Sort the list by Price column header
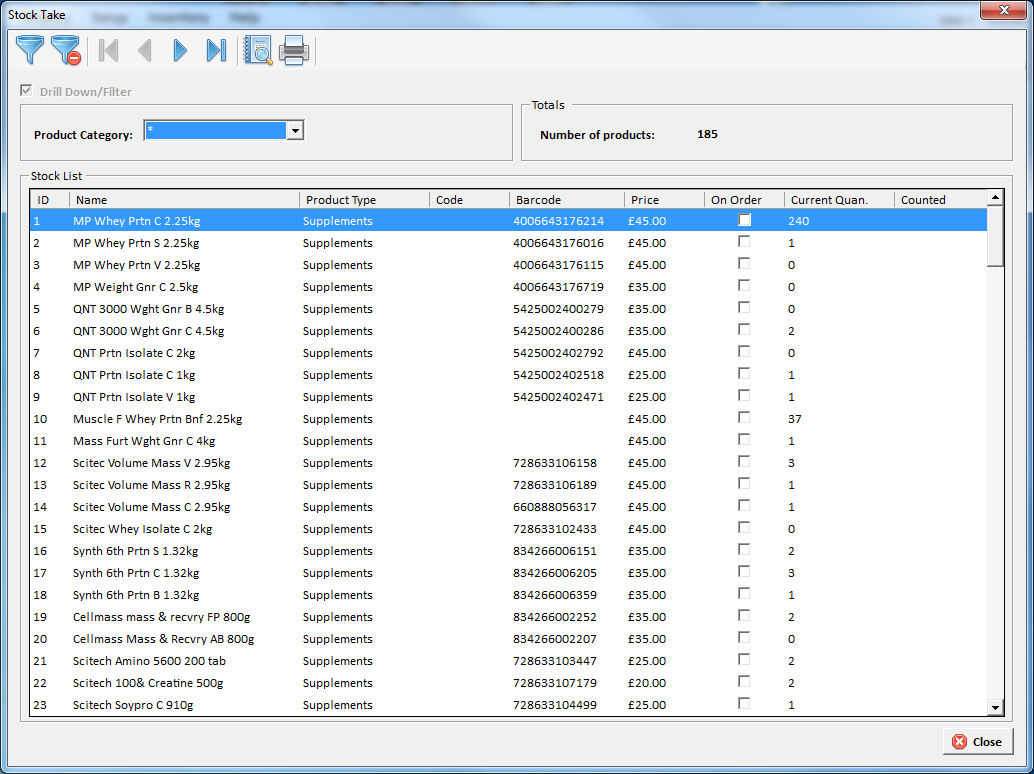This screenshot has width=1034, height=774. pos(664,200)
